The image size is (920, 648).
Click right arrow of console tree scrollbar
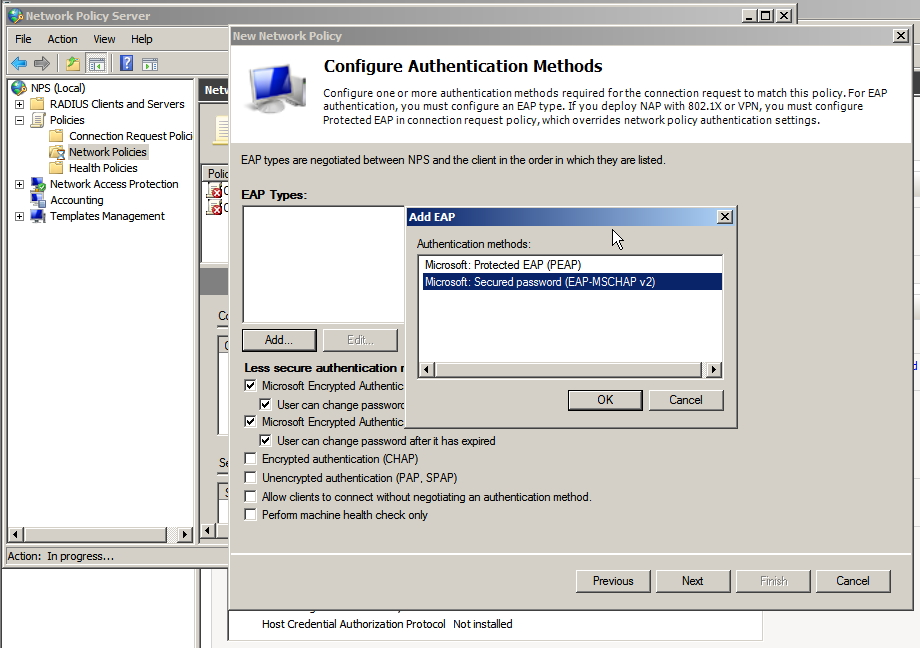(184, 534)
